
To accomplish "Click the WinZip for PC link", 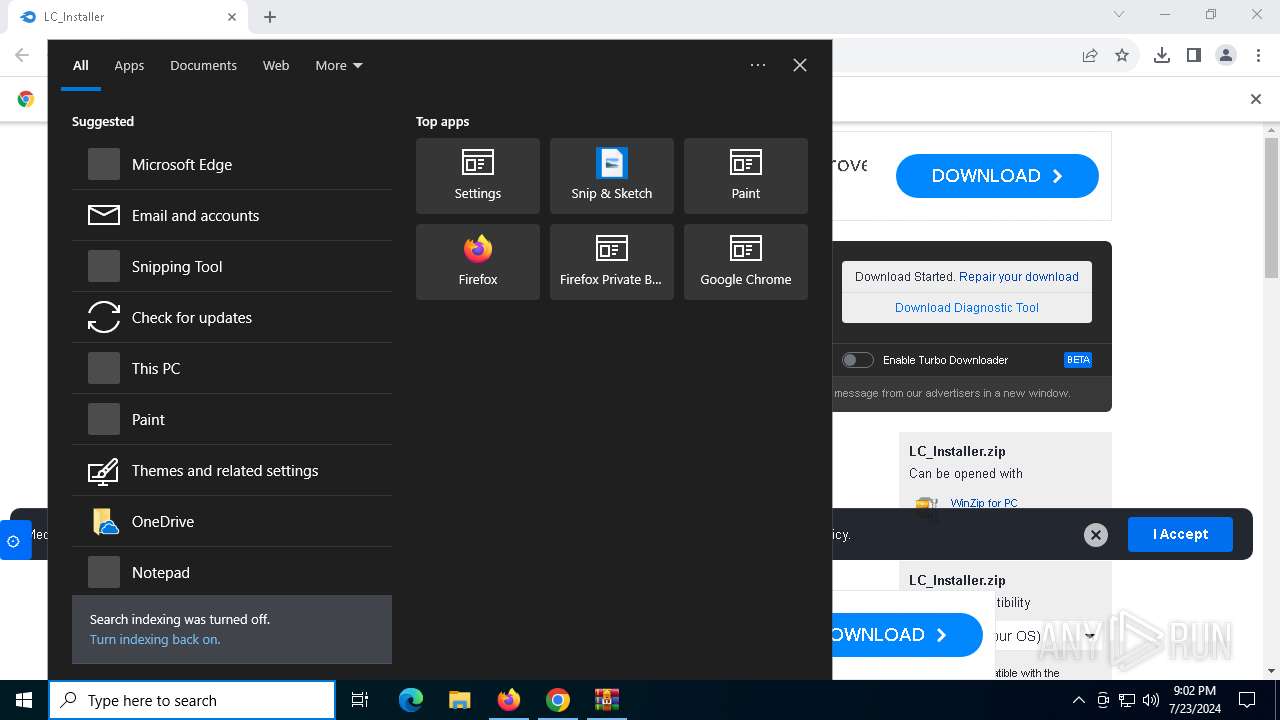I will [984, 503].
